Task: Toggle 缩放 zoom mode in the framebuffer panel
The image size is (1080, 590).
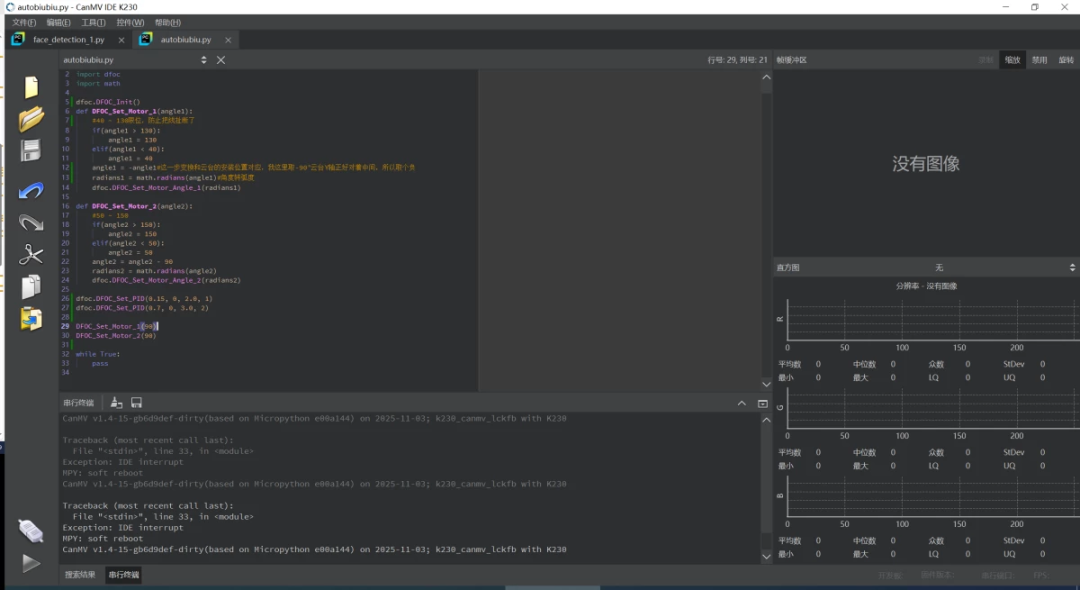Action: (1012, 59)
